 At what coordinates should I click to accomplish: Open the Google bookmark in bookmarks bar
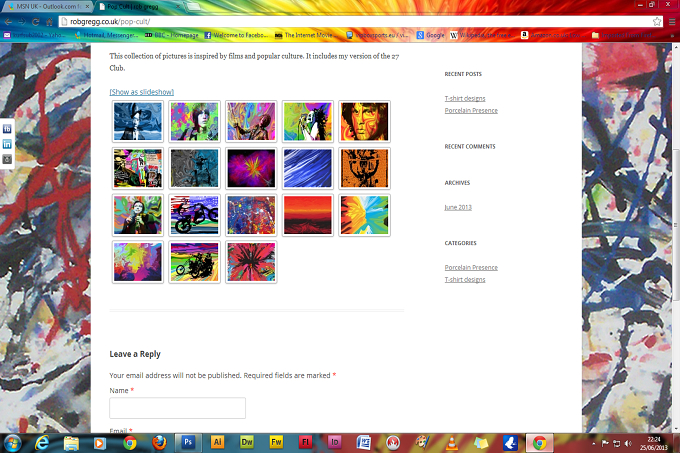431,35
